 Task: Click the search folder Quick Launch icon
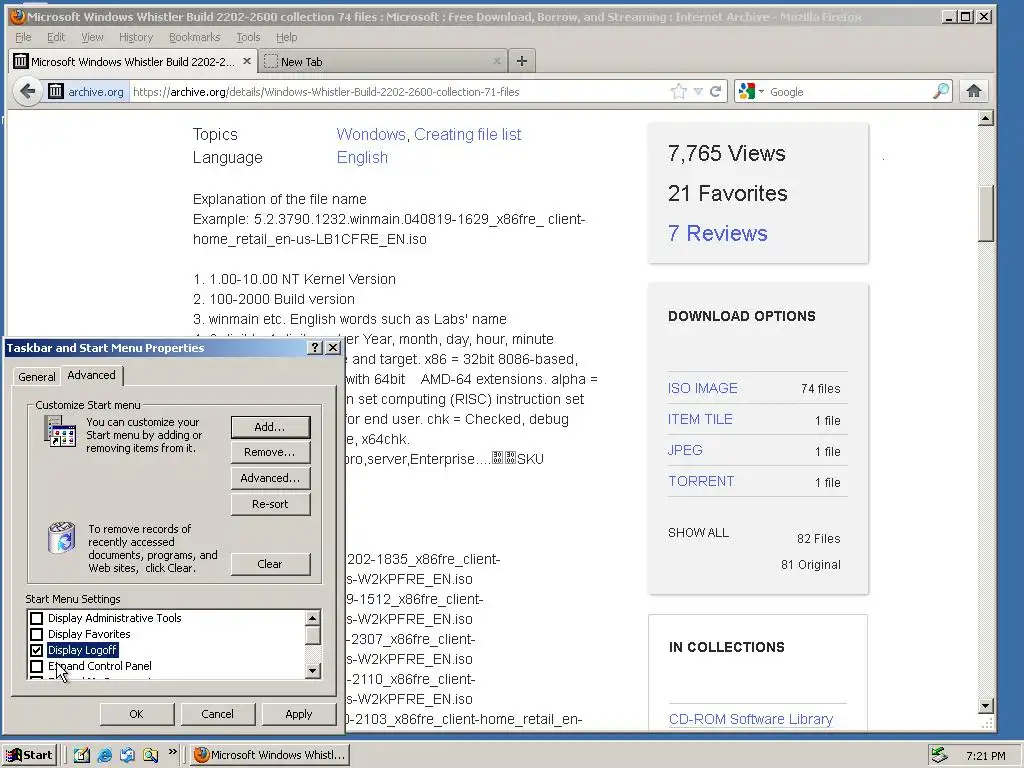[150, 755]
